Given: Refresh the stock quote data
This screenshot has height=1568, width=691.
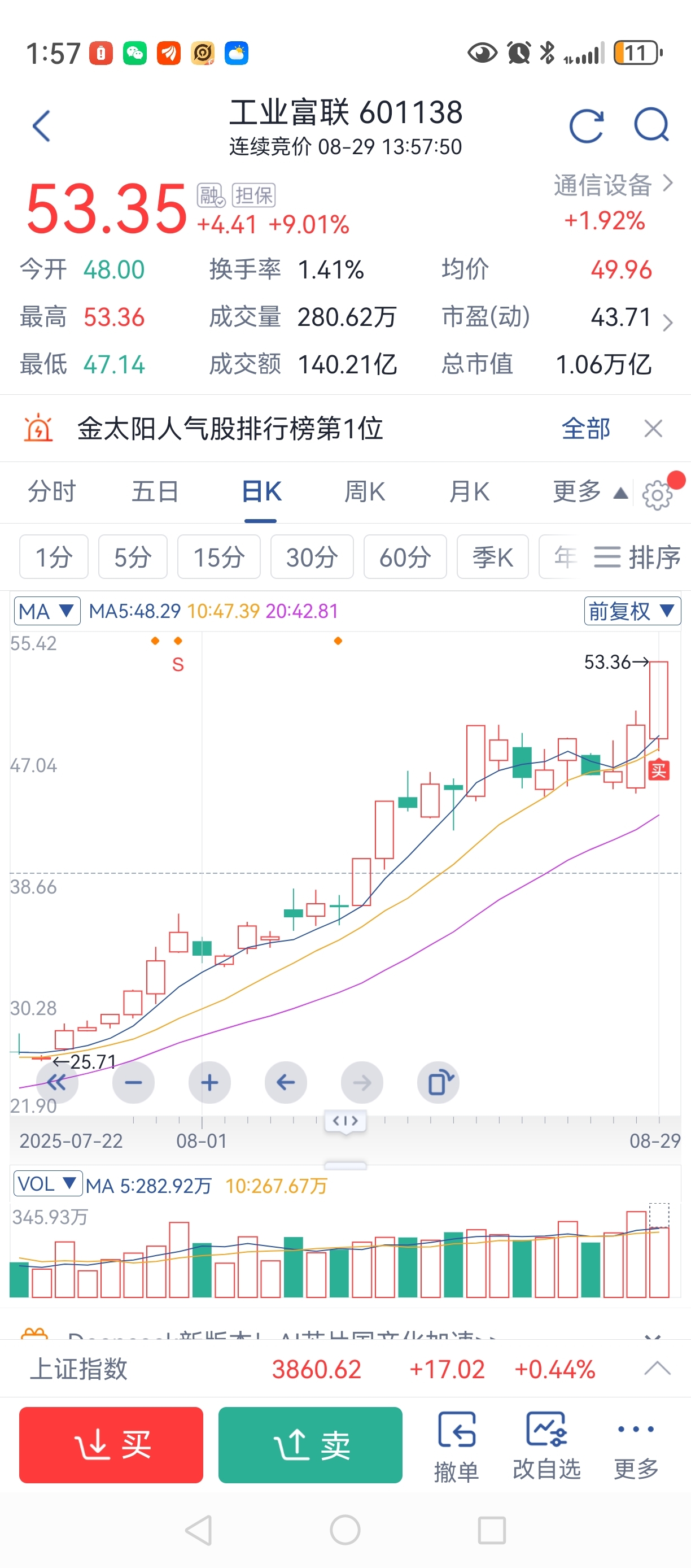Looking at the screenshot, I should (587, 126).
